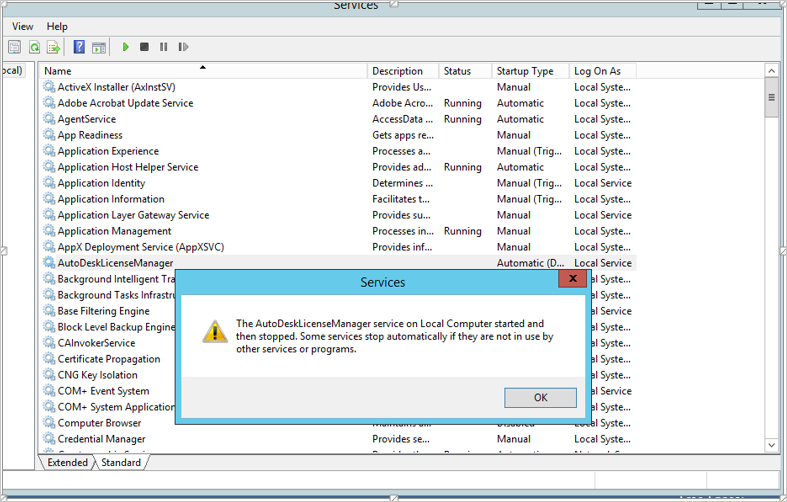
Task: Click 'Gets apps re...' description text
Action: (403, 135)
